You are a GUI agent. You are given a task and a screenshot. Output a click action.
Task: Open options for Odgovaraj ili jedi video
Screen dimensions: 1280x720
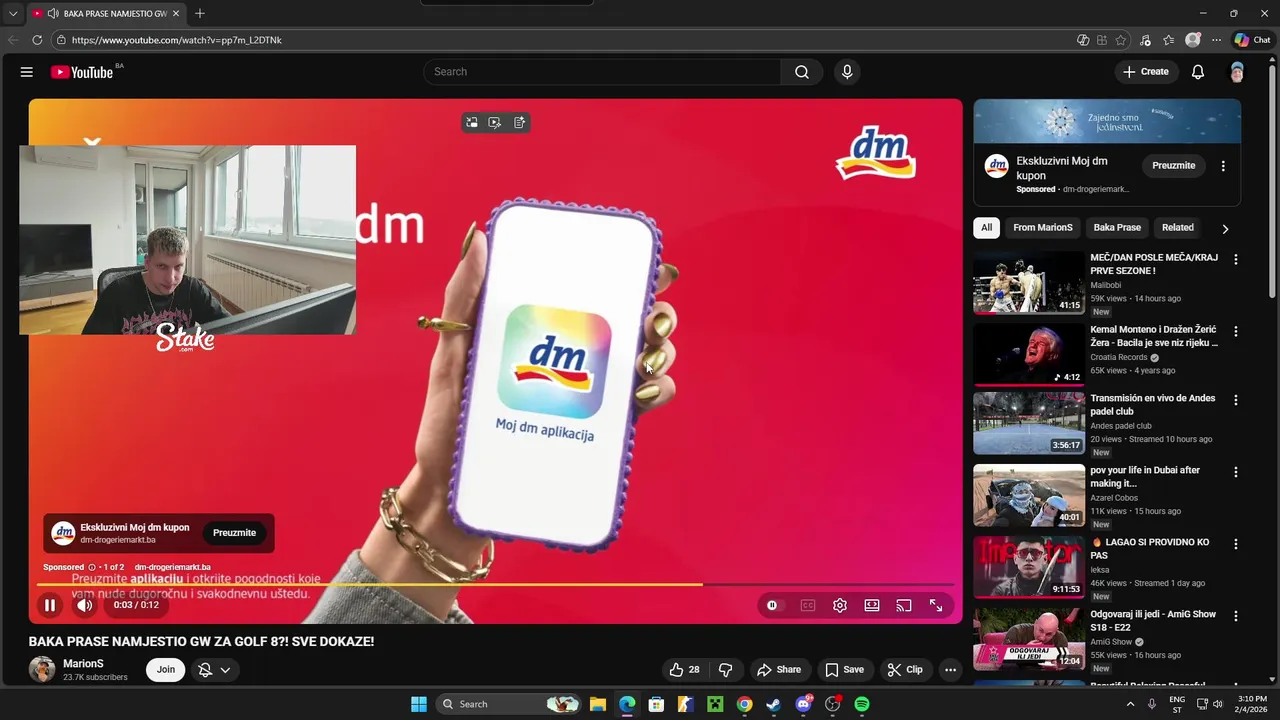point(1235,616)
